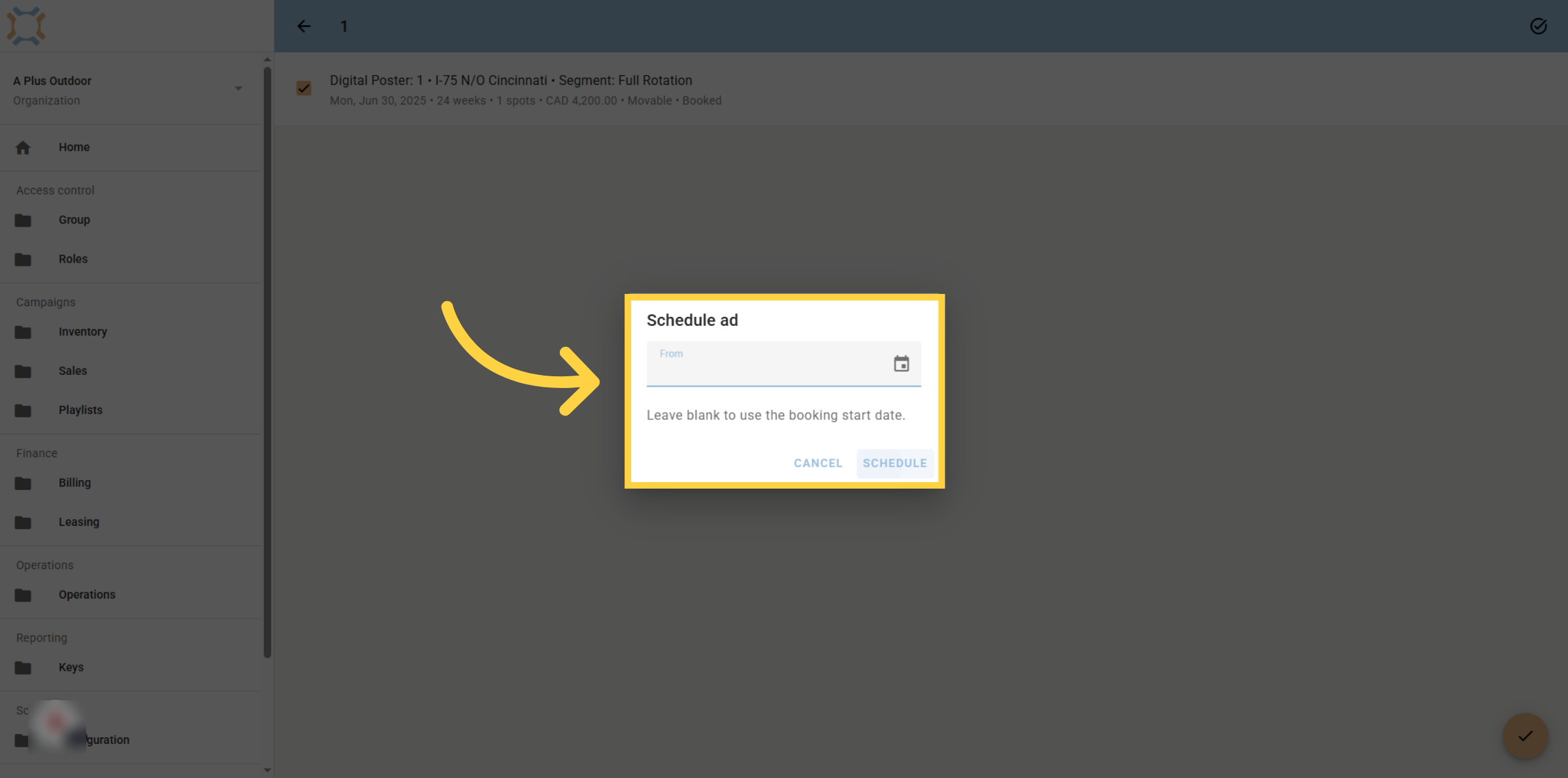Click the Group folder icon
This screenshot has width=1568, height=778.
click(x=23, y=220)
